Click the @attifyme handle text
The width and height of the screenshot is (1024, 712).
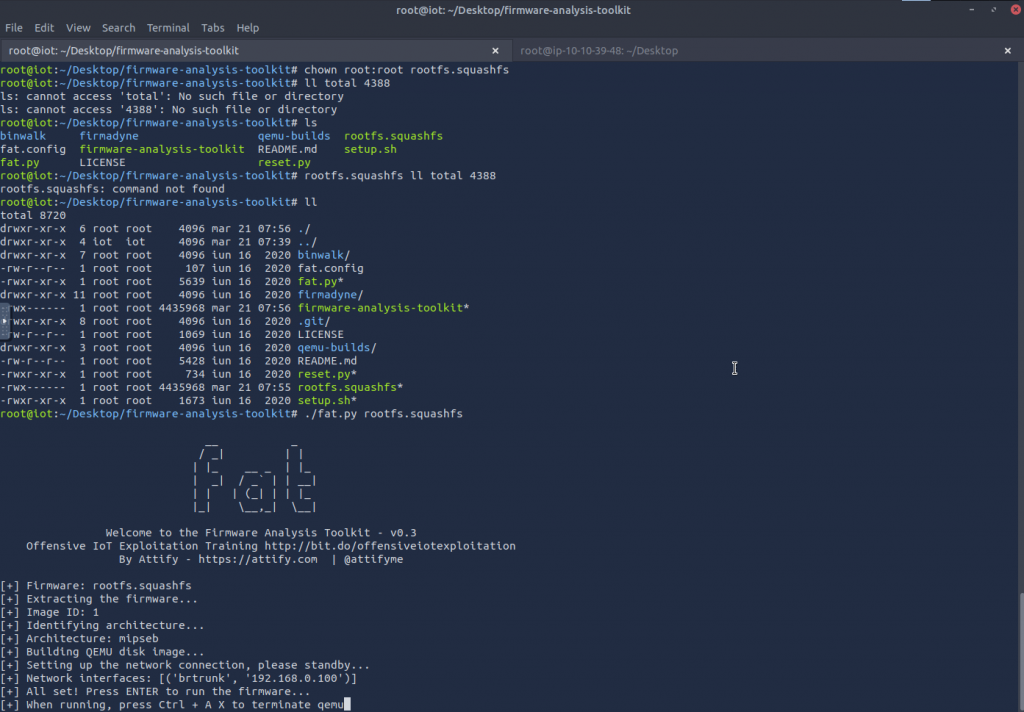[x=374, y=559]
